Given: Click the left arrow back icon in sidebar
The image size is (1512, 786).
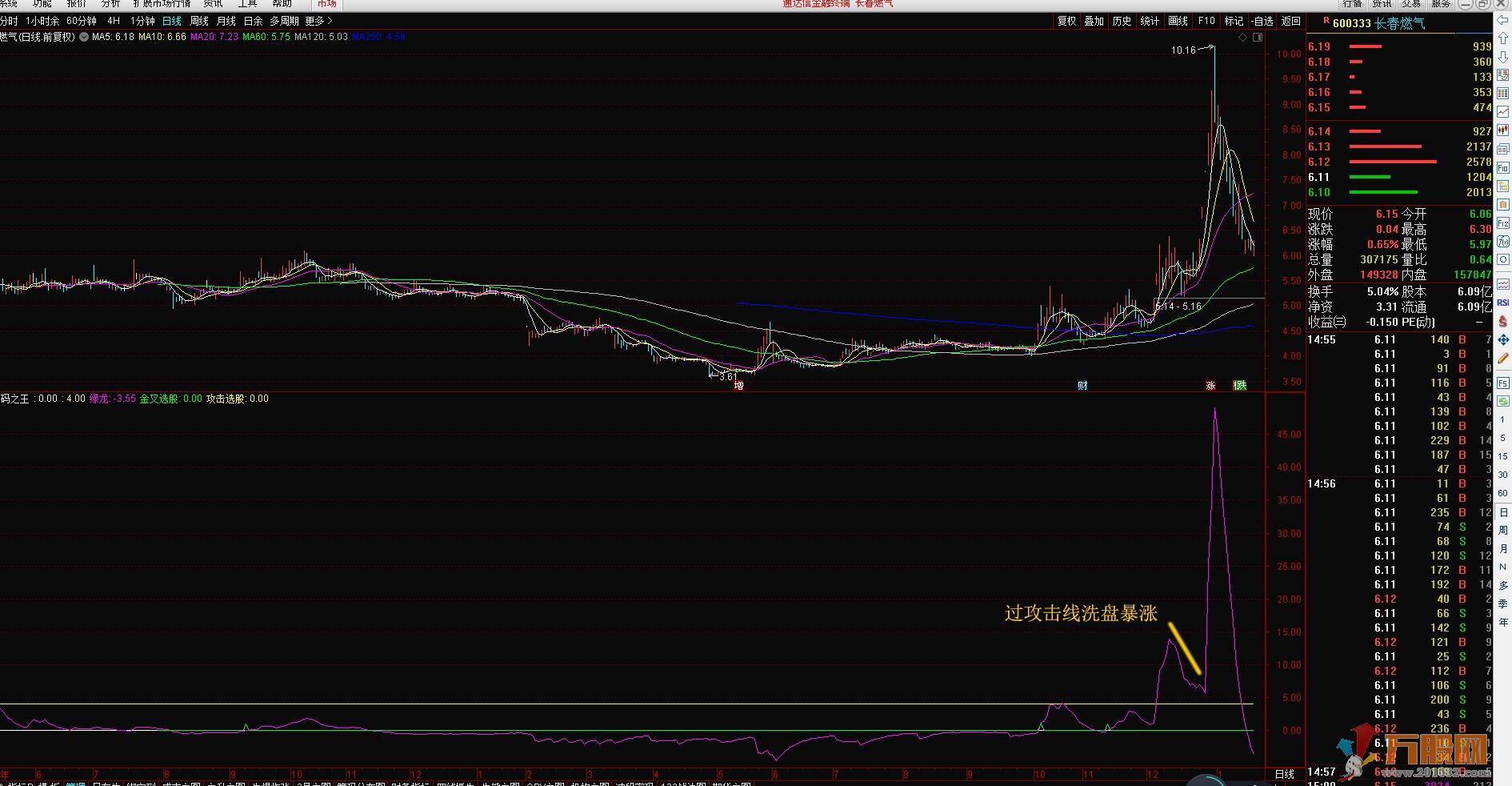Looking at the screenshot, I should click(1502, 20).
